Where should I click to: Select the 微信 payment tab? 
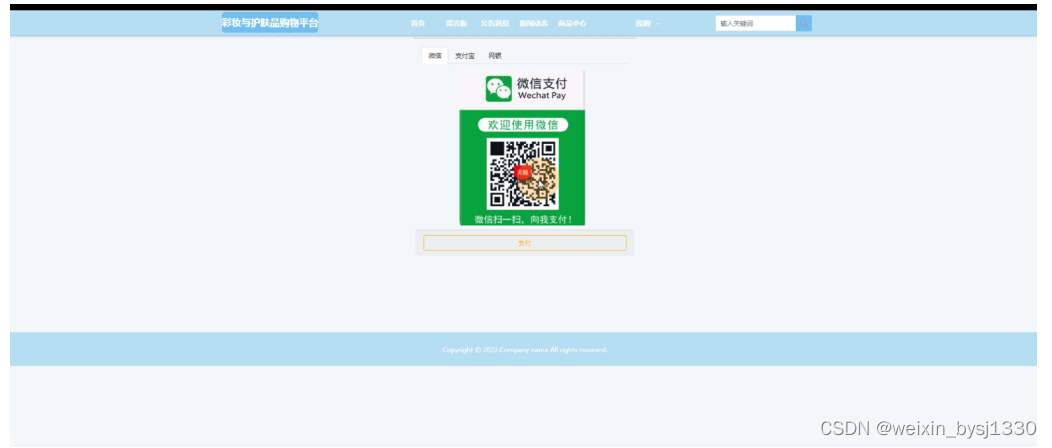pyautogui.click(x=435, y=56)
